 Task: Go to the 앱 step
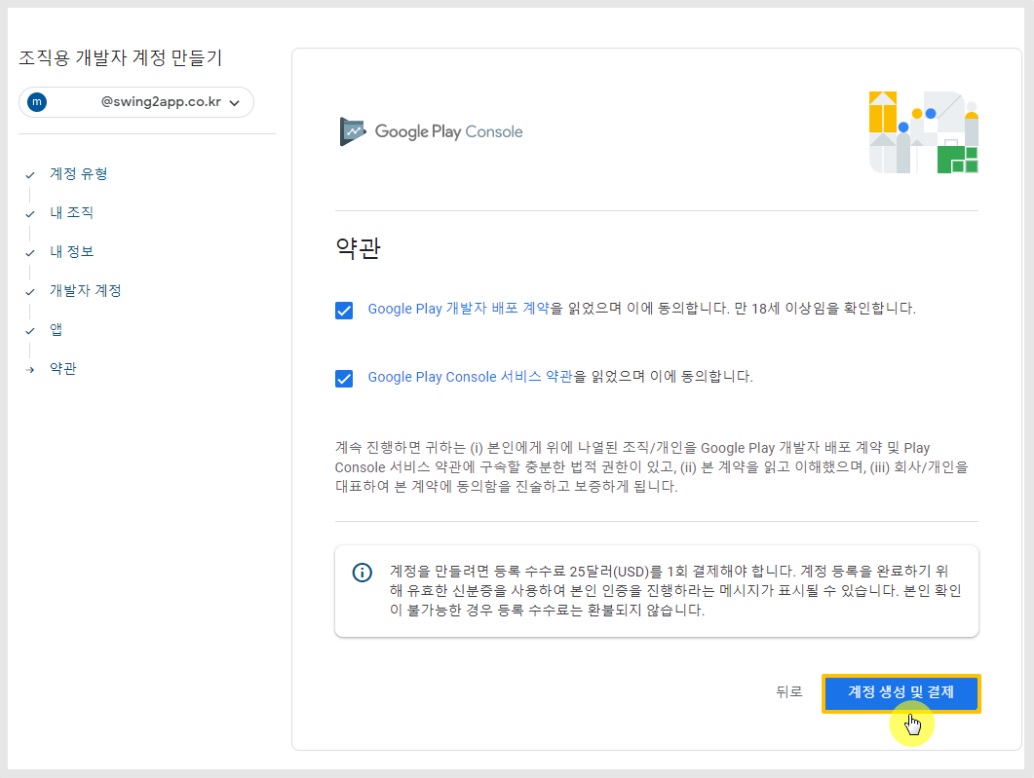pos(56,329)
